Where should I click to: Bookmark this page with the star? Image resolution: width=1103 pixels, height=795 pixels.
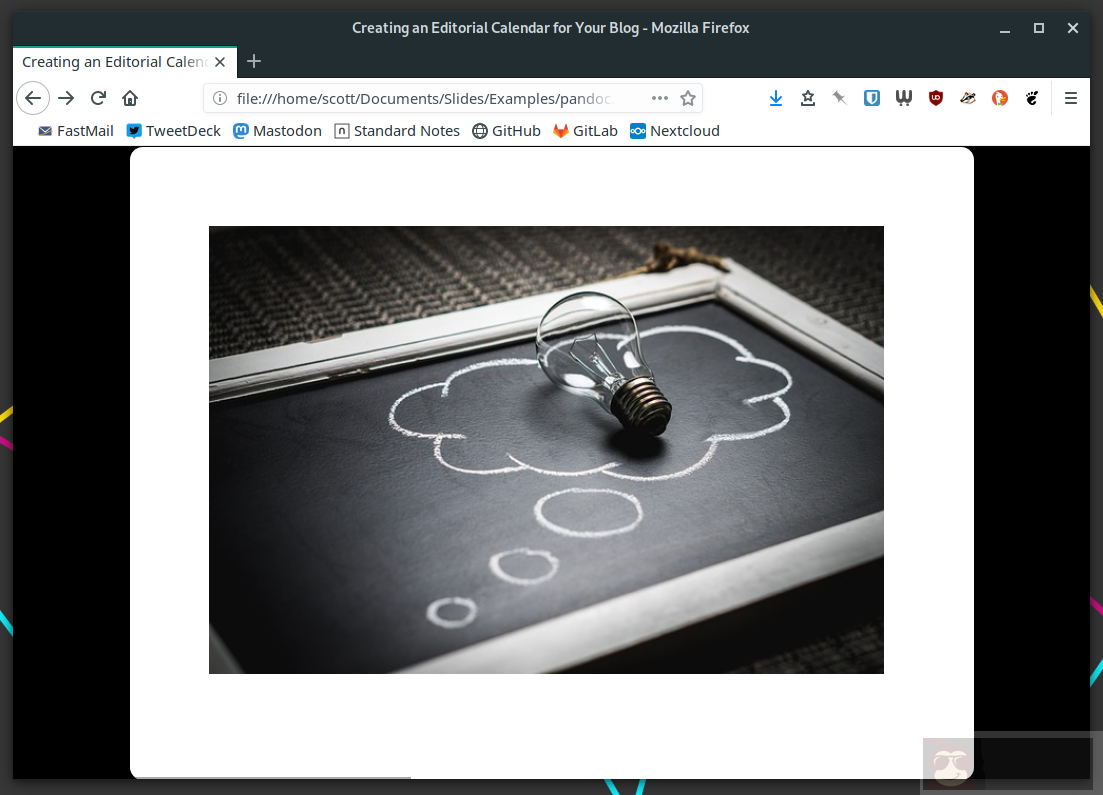pos(688,98)
